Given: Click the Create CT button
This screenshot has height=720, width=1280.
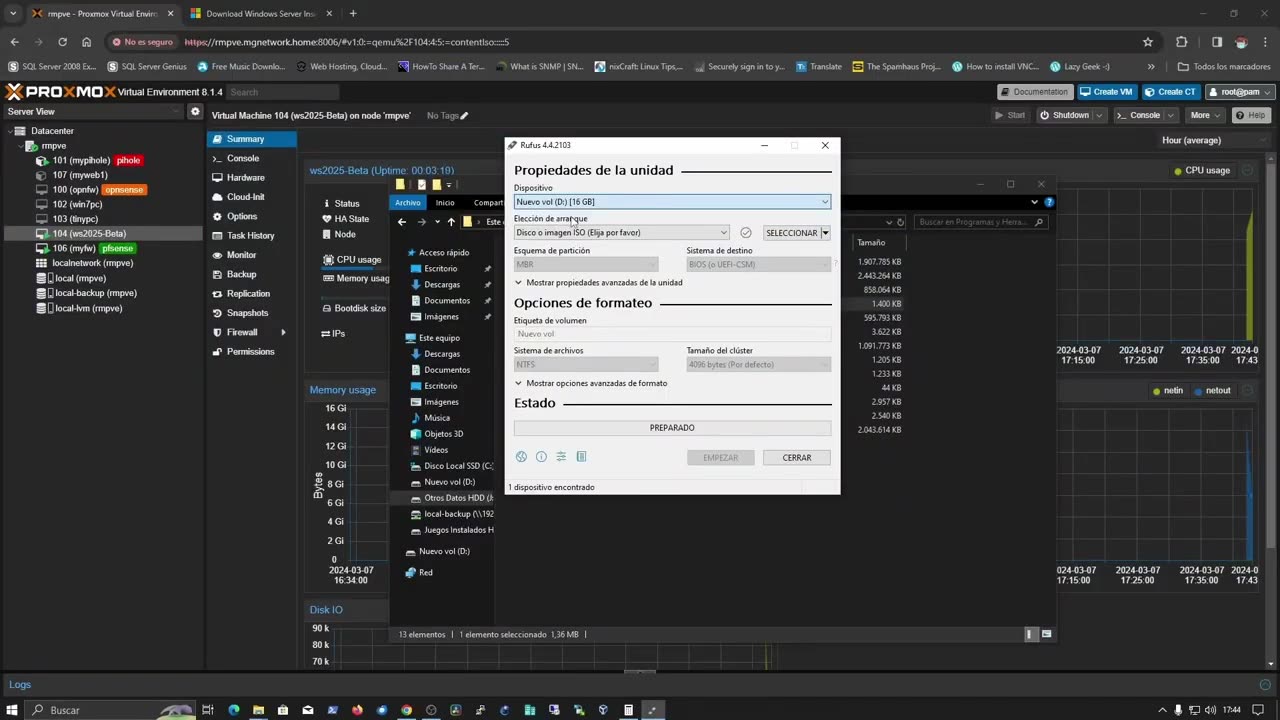Looking at the screenshot, I should (x=1170, y=91).
